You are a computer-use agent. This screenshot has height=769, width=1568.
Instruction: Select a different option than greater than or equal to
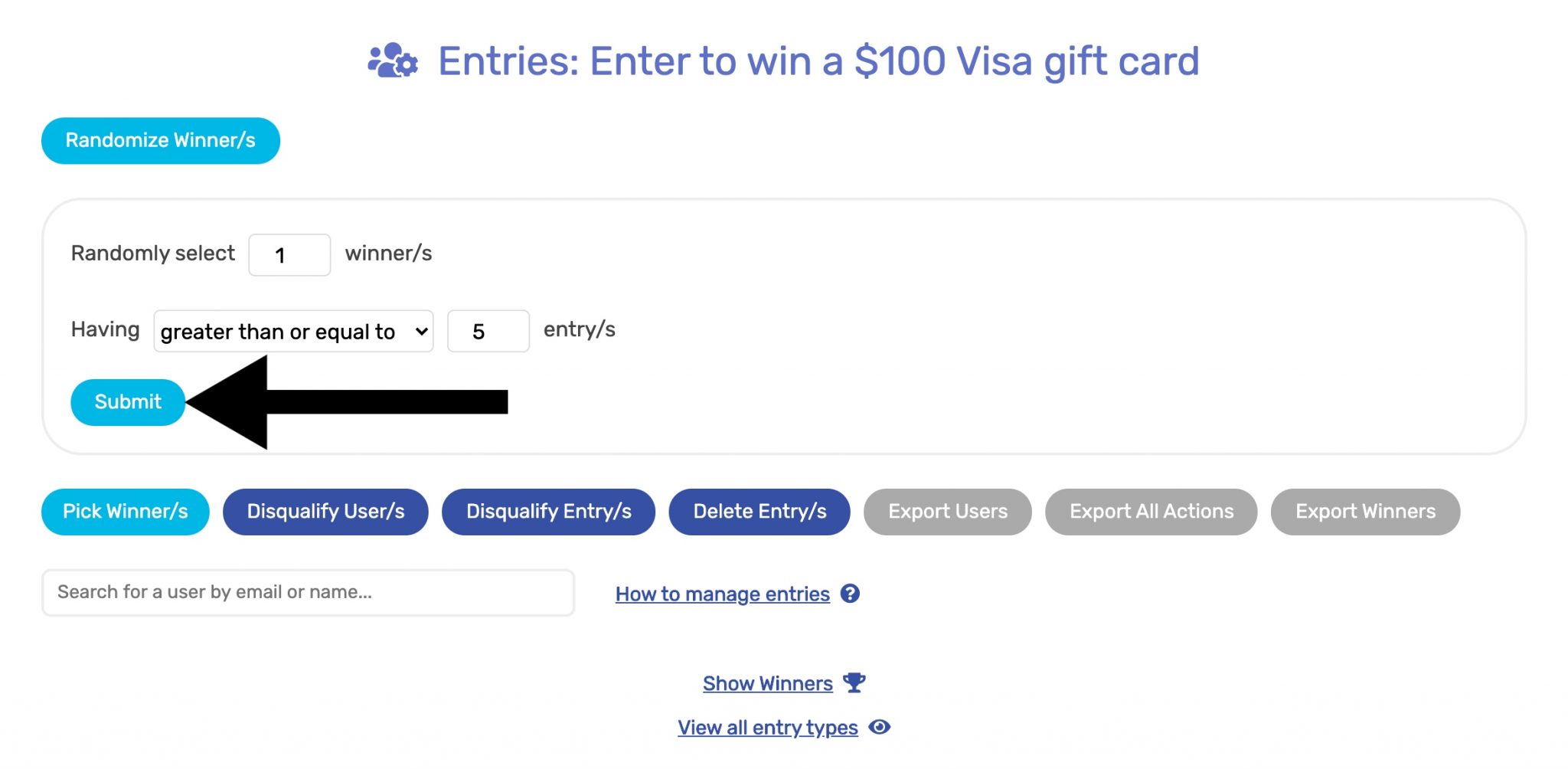293,331
